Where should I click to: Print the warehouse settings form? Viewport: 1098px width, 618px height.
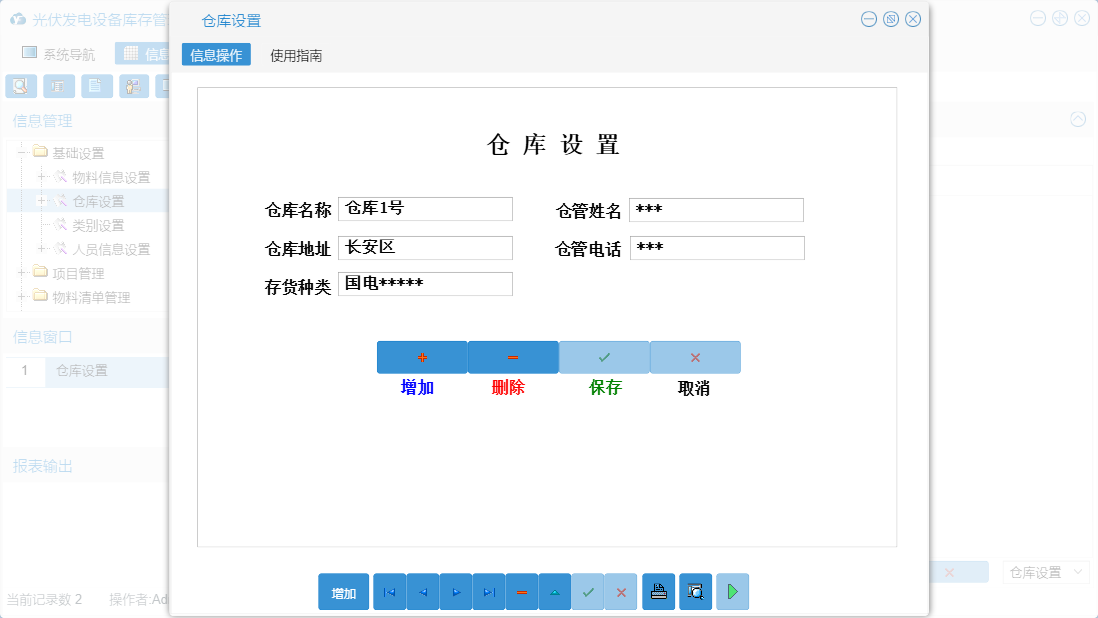tap(658, 591)
